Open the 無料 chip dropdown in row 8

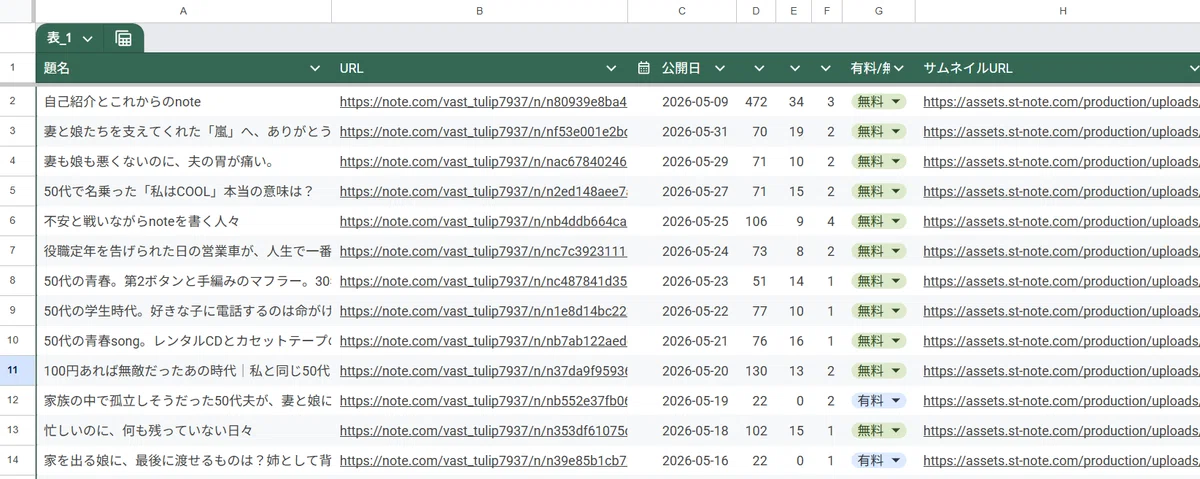[x=897, y=281]
